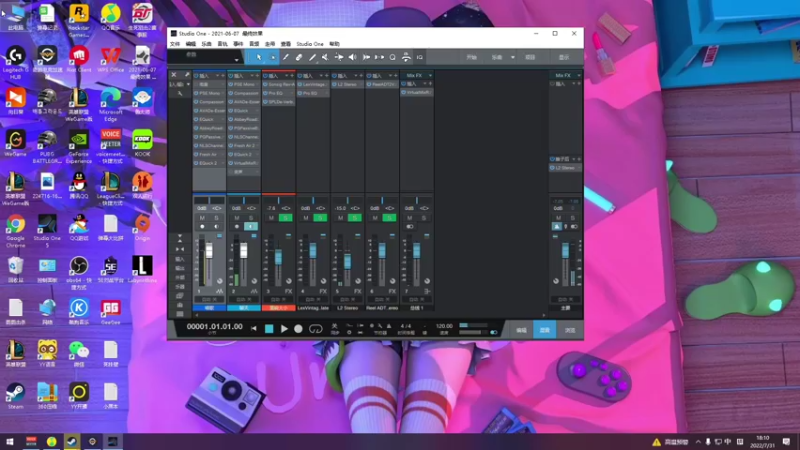
Task: Mute channel 1
Action: coord(202,218)
